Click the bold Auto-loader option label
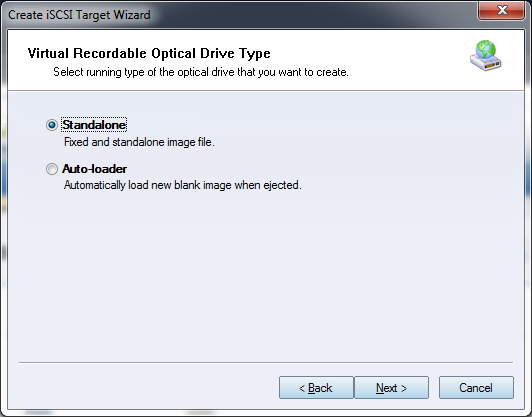532x417 pixels. (94, 169)
